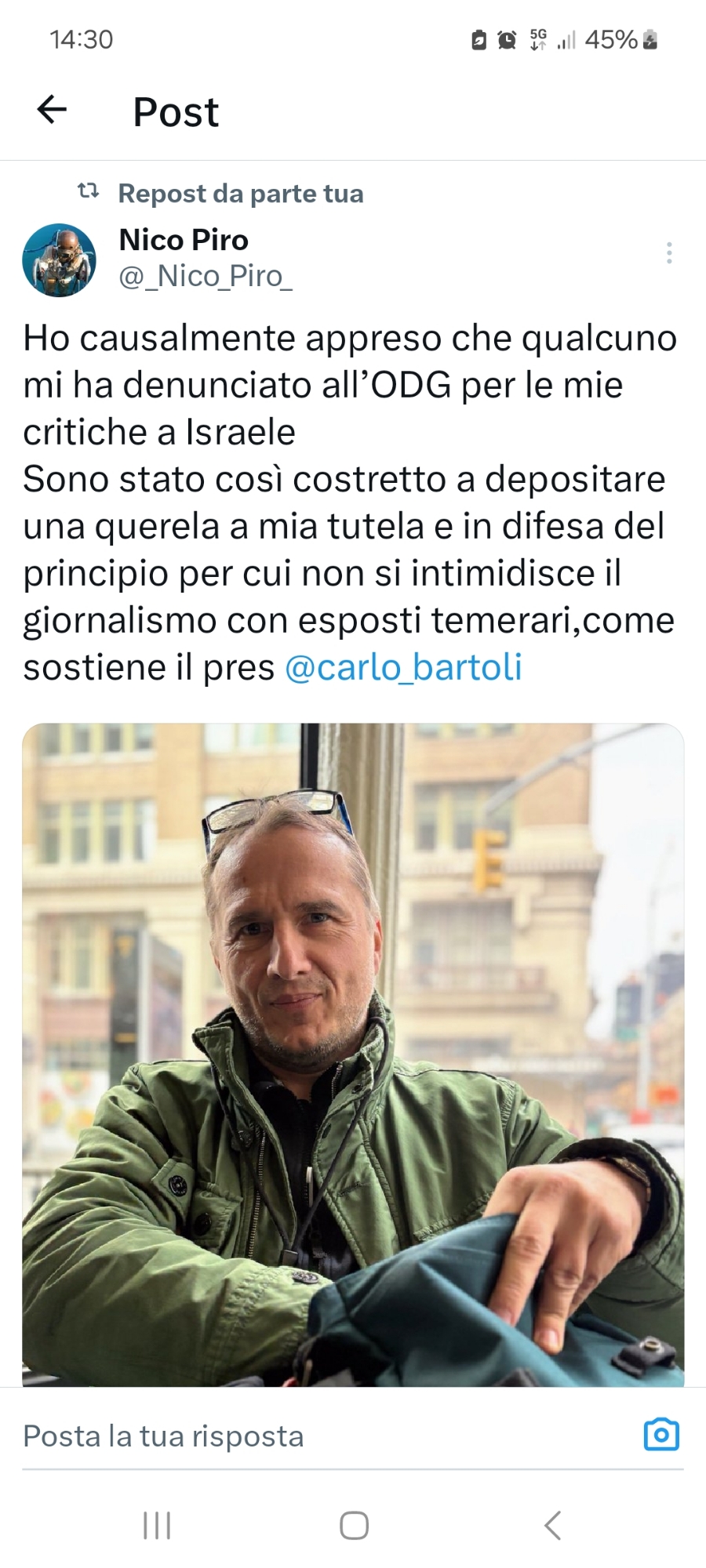Image resolution: width=706 pixels, height=1568 pixels.
Task: Open the @carlo_bartoli mention link
Action: pyautogui.click(x=403, y=667)
